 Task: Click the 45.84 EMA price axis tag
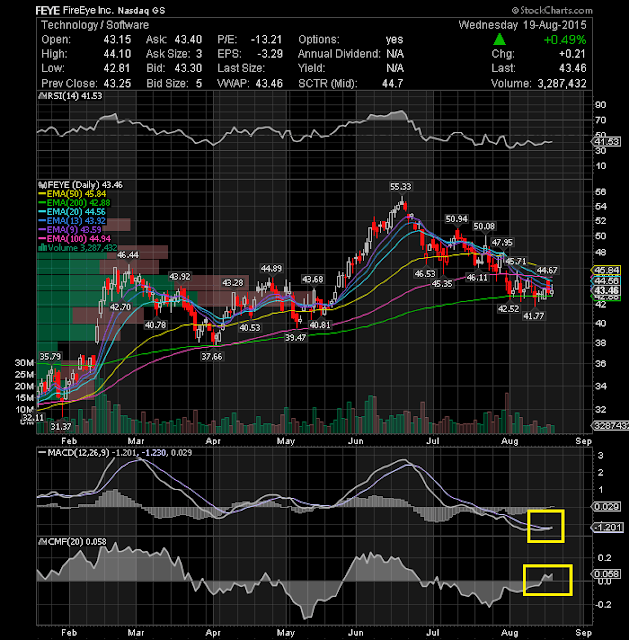(607, 270)
